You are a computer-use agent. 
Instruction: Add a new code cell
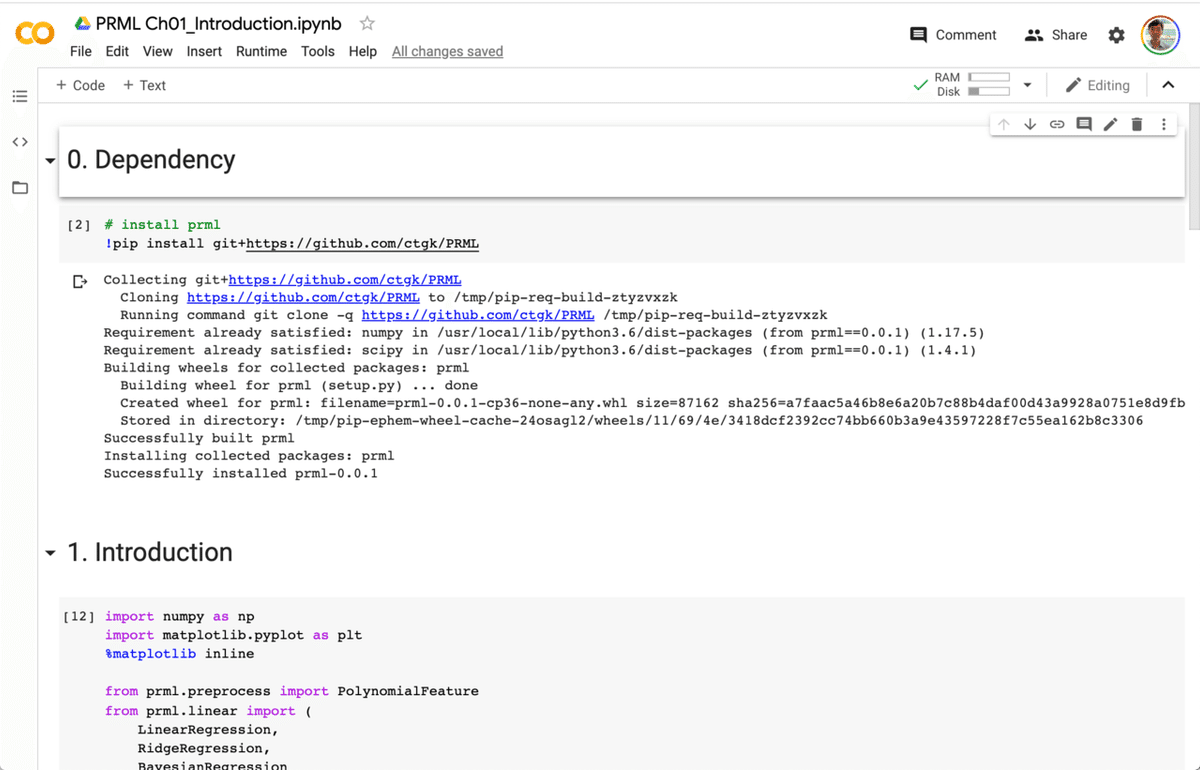[x=80, y=85]
